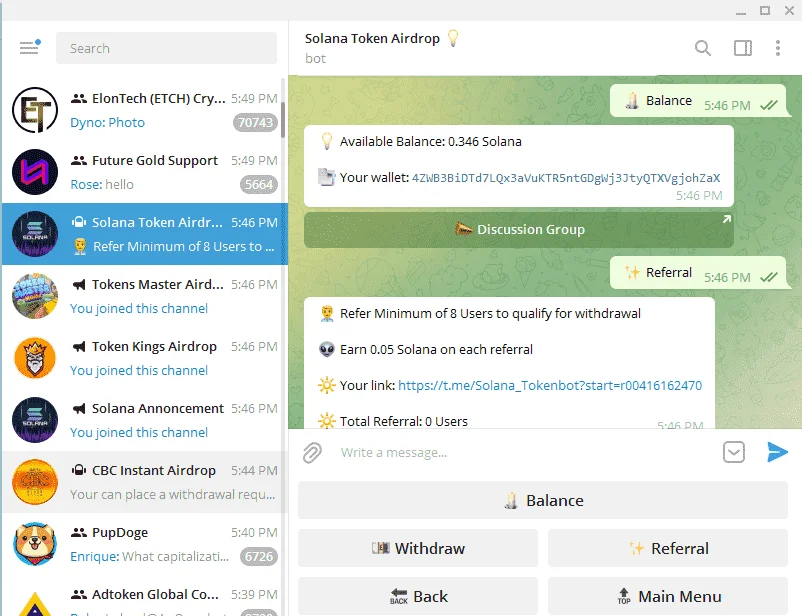The image size is (802, 616).
Task: Click the Refer Minimum of 8 Users message line
Action: click(490, 314)
